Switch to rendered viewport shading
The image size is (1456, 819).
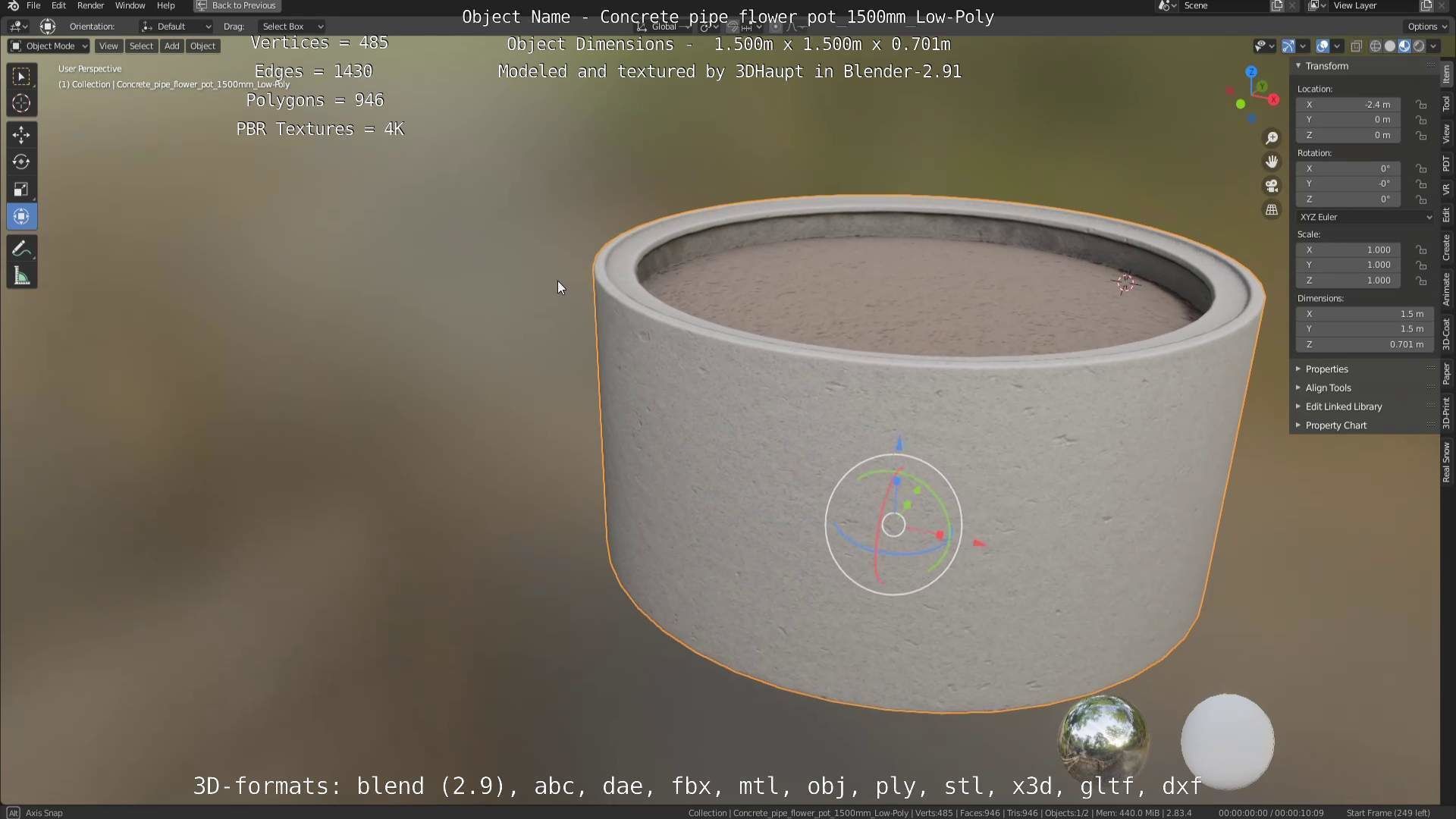[1419, 46]
